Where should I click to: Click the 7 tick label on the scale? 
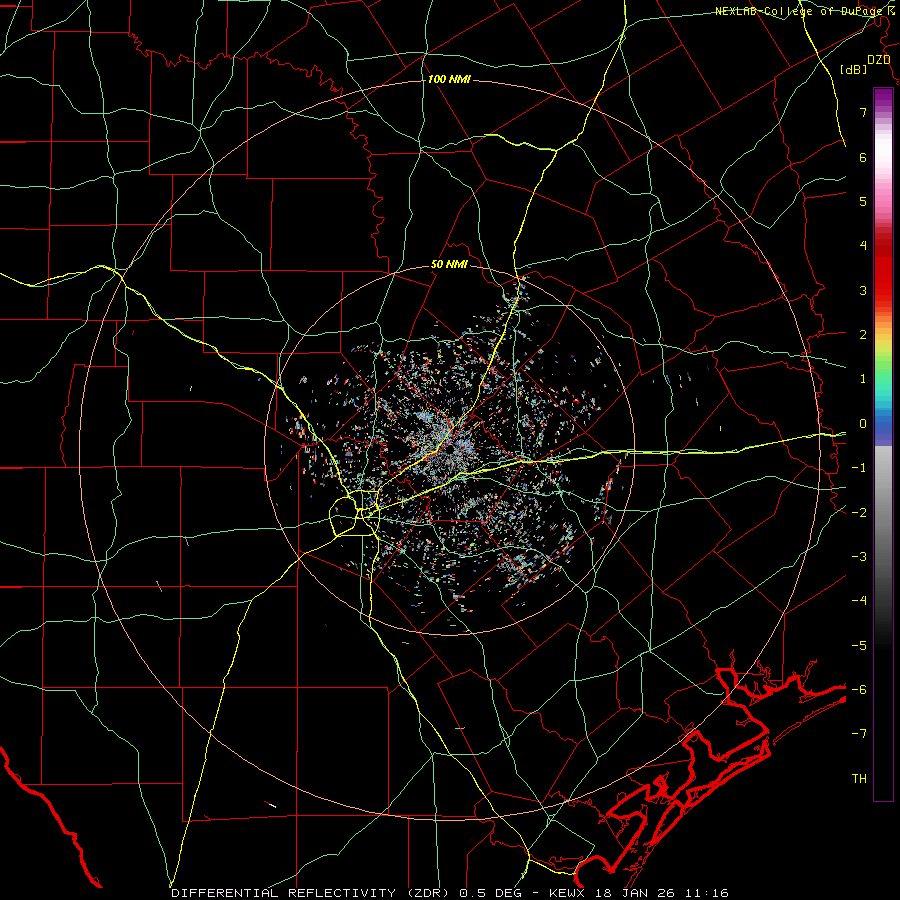(x=863, y=112)
